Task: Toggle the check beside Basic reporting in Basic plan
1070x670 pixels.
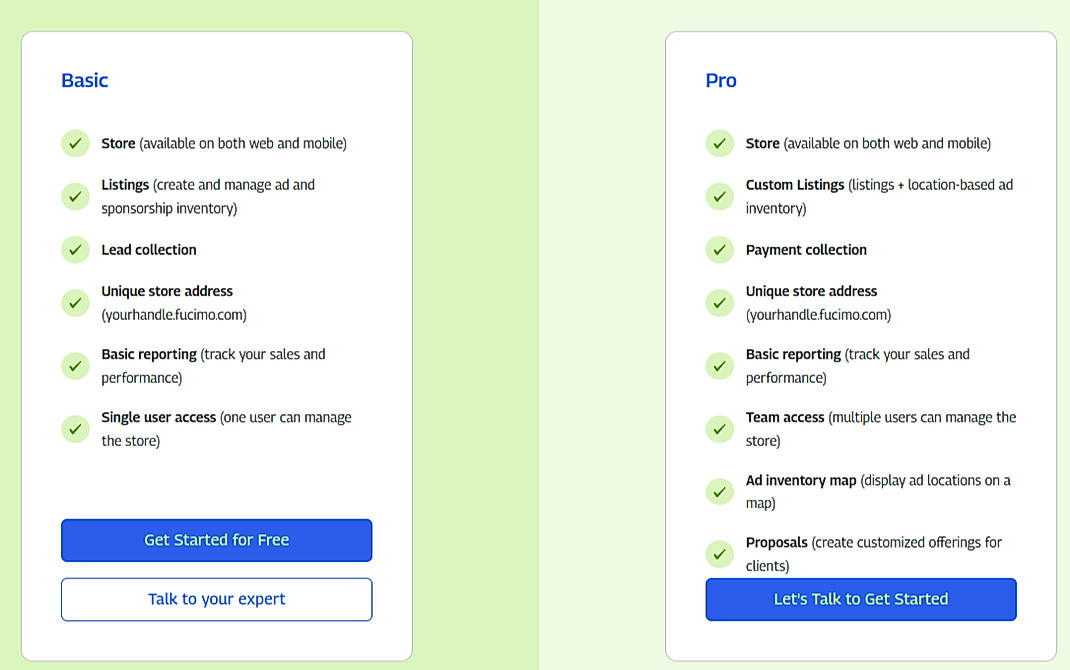Action: tap(75, 365)
